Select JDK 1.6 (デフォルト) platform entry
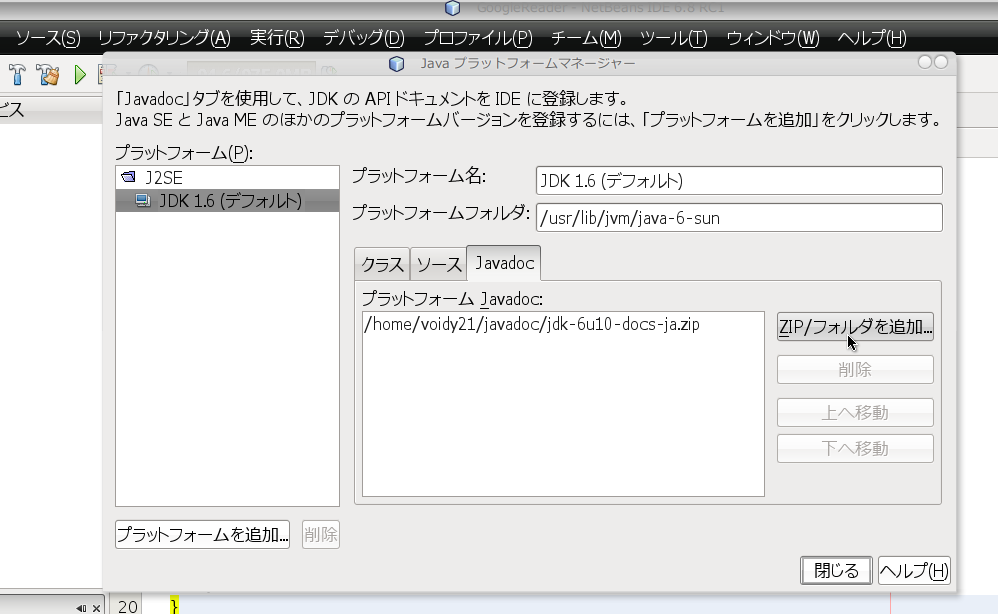The height and width of the screenshot is (614, 998). click(x=227, y=201)
